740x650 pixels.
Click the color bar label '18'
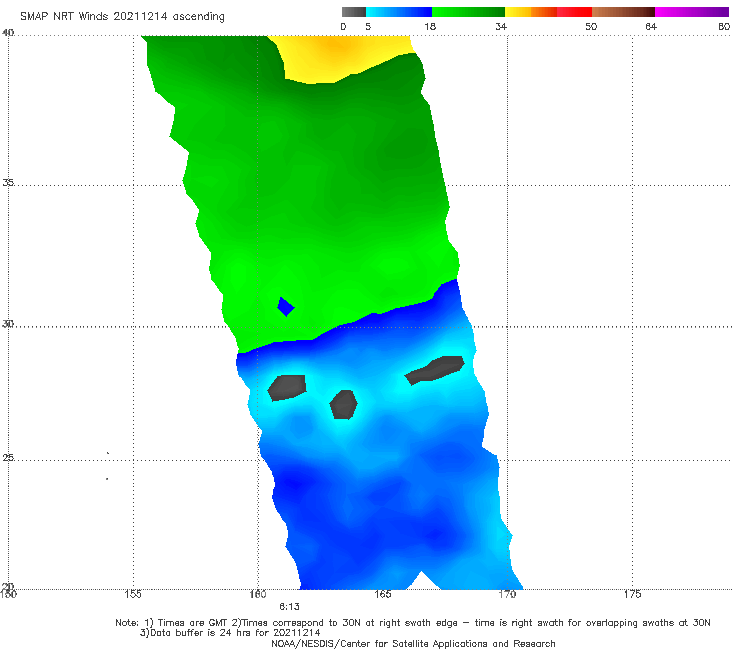430,27
